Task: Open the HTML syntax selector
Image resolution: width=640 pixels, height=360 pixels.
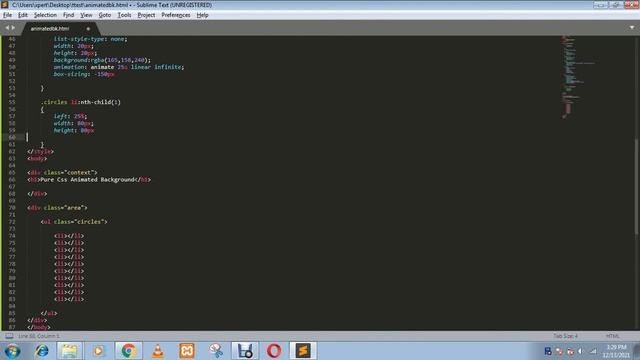Action: tap(613, 336)
